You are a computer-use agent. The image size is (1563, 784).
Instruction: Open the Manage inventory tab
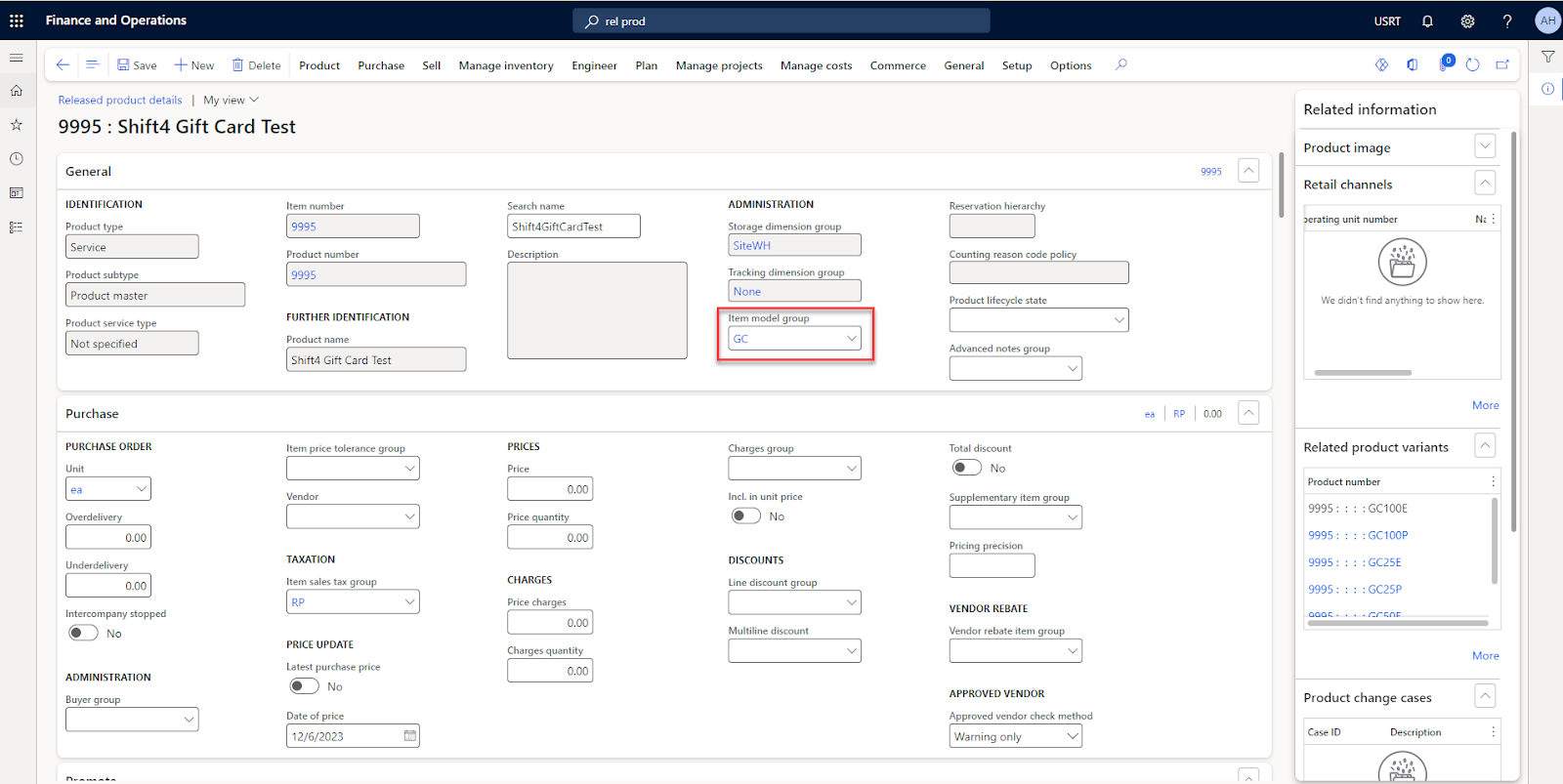[506, 65]
